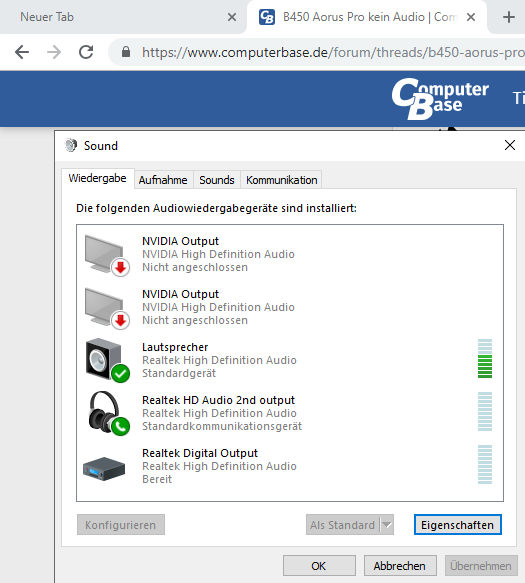The height and width of the screenshot is (583, 525).
Task: Open the Kommunikation tab
Action: pos(281,180)
